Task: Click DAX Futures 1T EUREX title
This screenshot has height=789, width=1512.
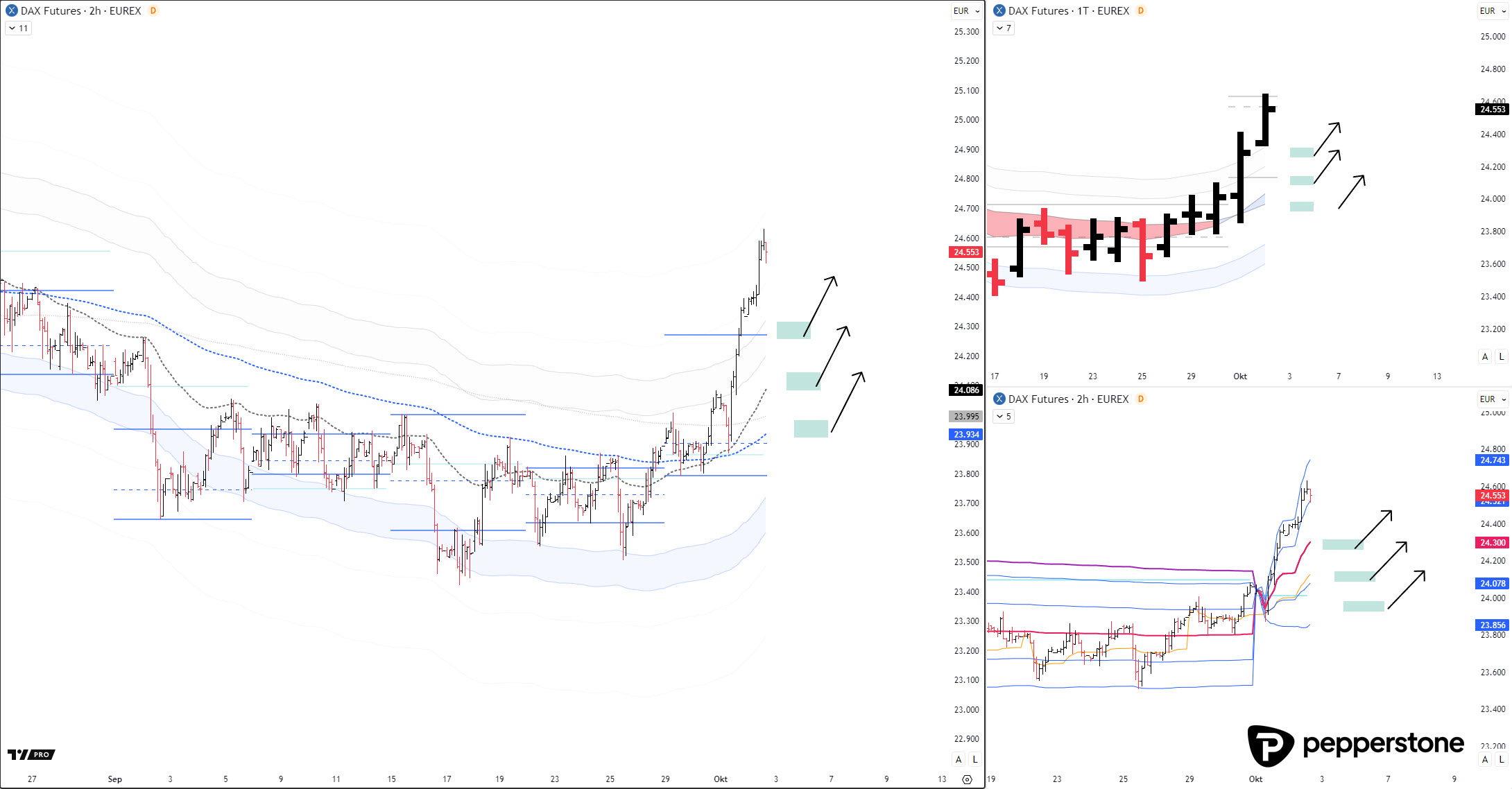Action: point(1068,11)
